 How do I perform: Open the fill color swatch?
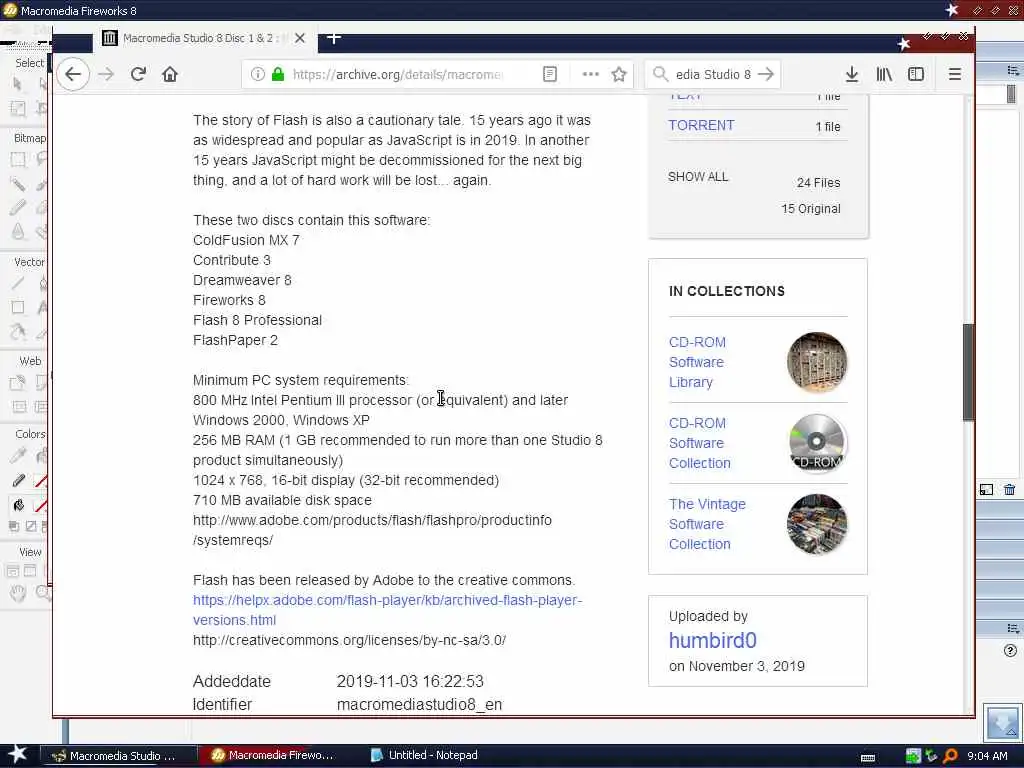pos(41,505)
